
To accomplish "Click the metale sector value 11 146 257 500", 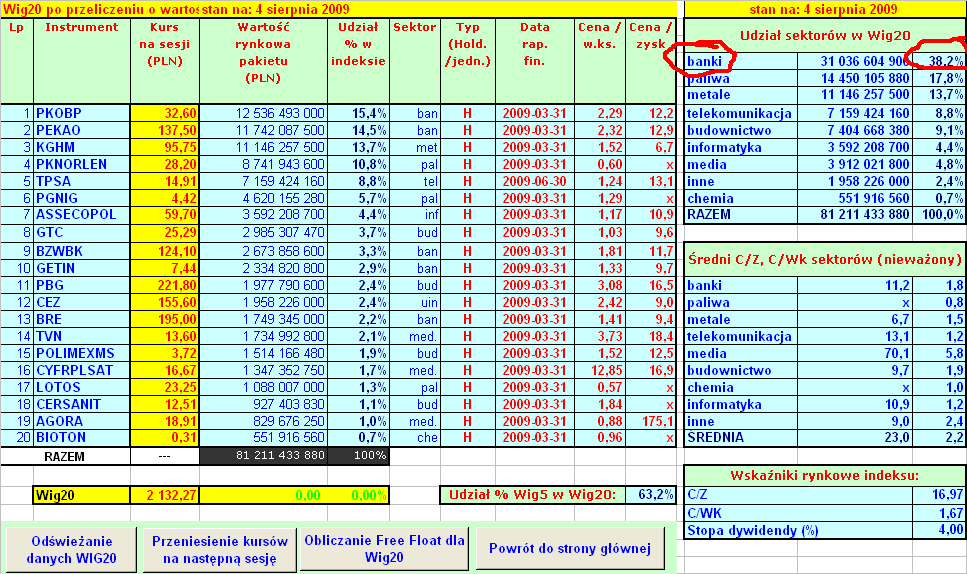I will [x=855, y=94].
